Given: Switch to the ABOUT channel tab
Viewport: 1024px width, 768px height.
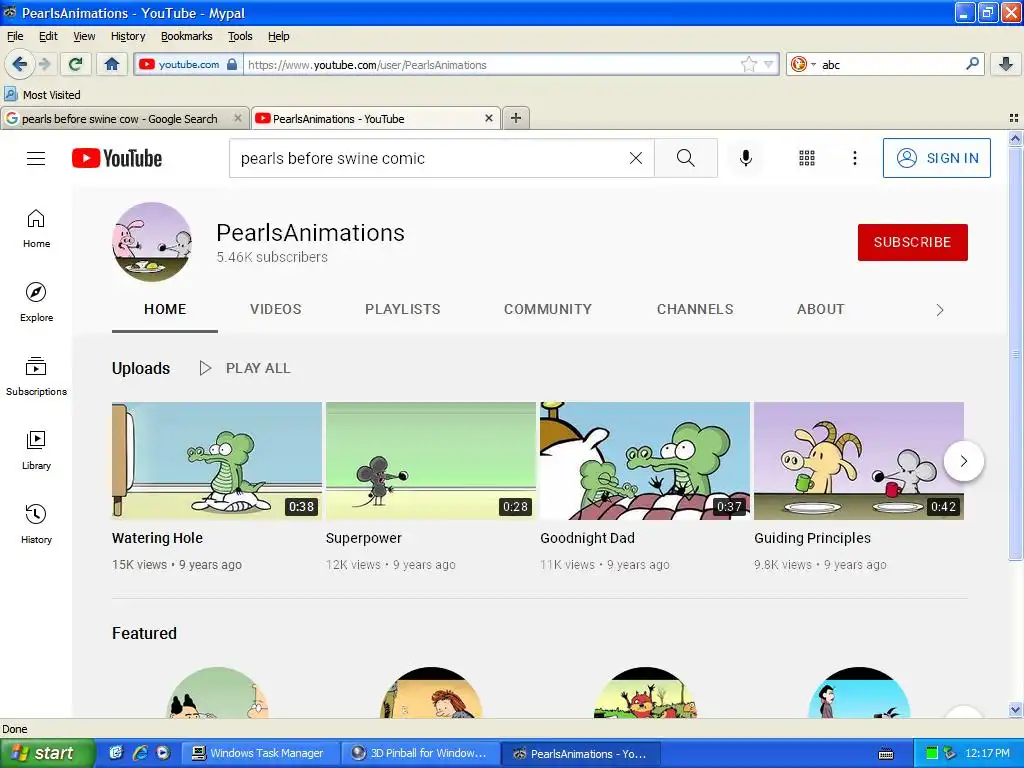Looking at the screenshot, I should tap(820, 310).
